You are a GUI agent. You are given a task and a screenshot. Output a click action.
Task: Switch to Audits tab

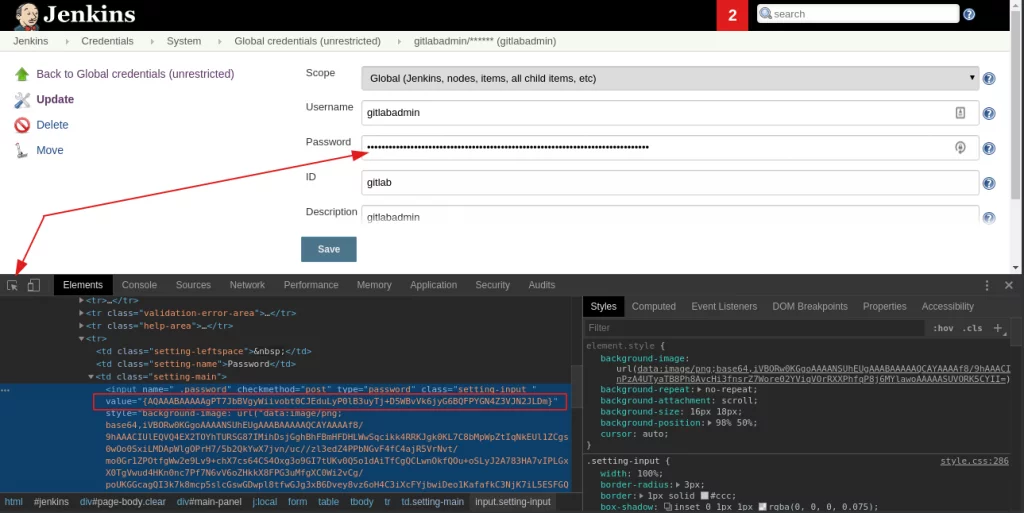click(x=542, y=285)
